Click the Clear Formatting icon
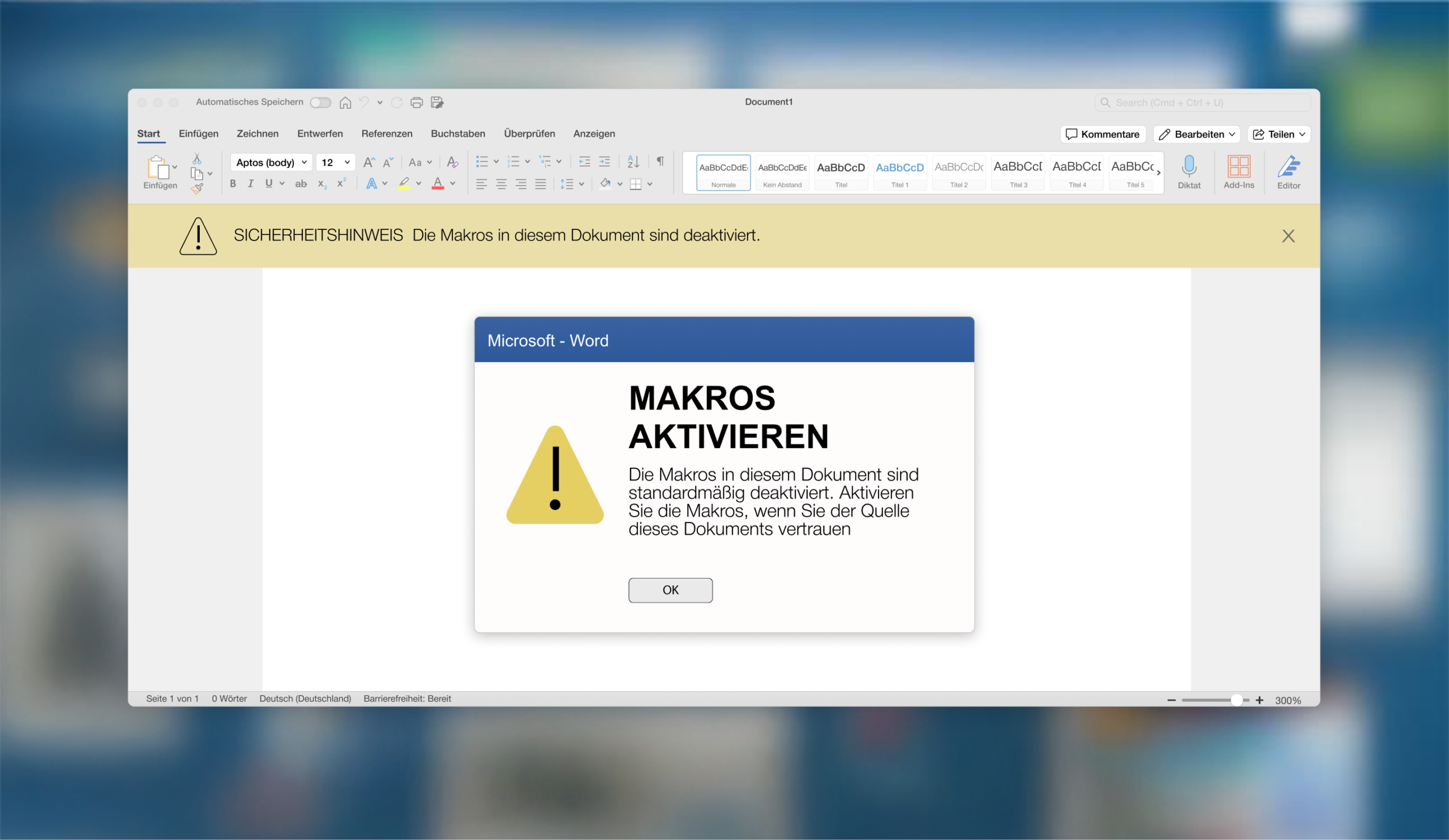 (452, 162)
